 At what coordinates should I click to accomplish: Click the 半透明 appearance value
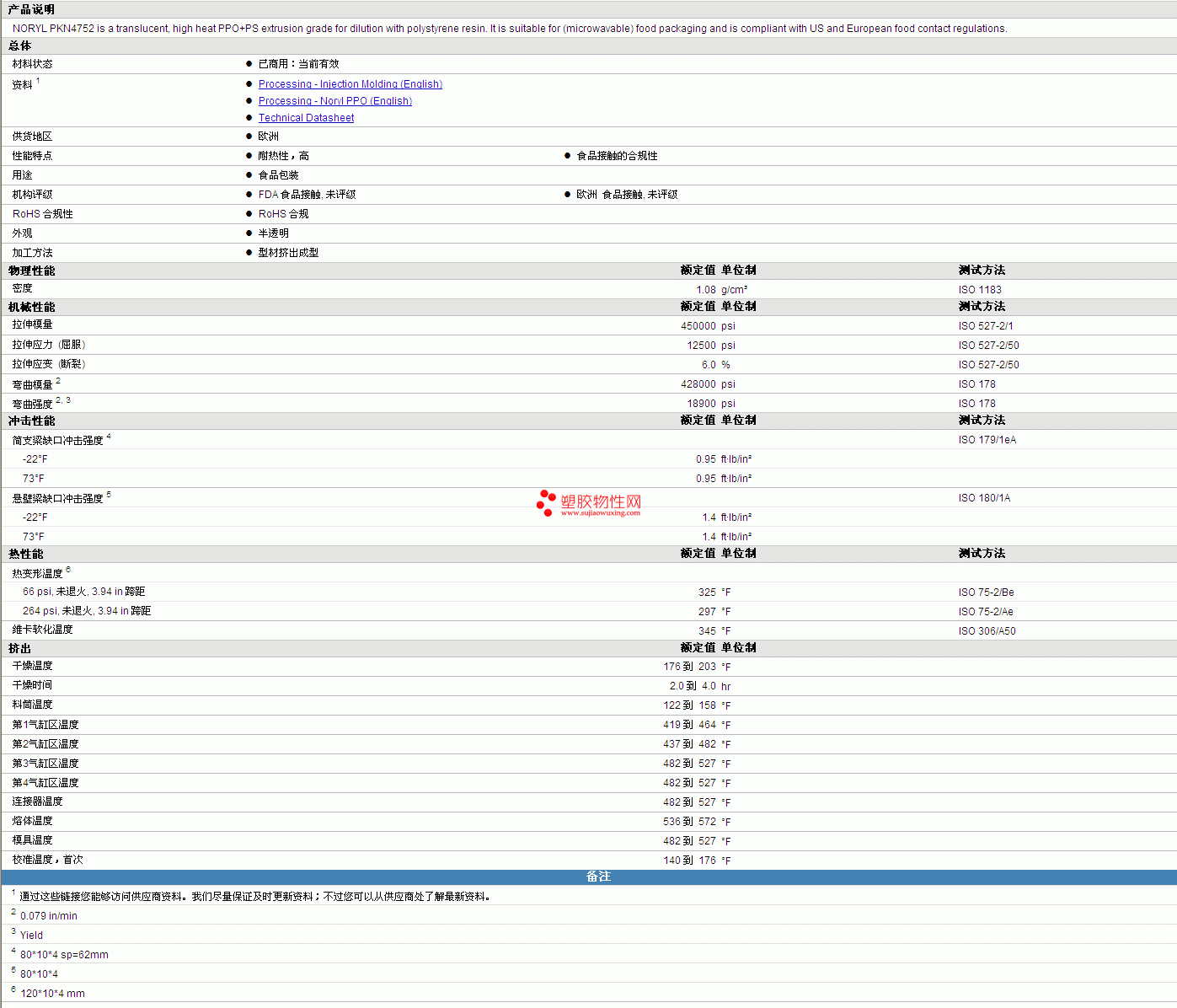click(x=273, y=233)
